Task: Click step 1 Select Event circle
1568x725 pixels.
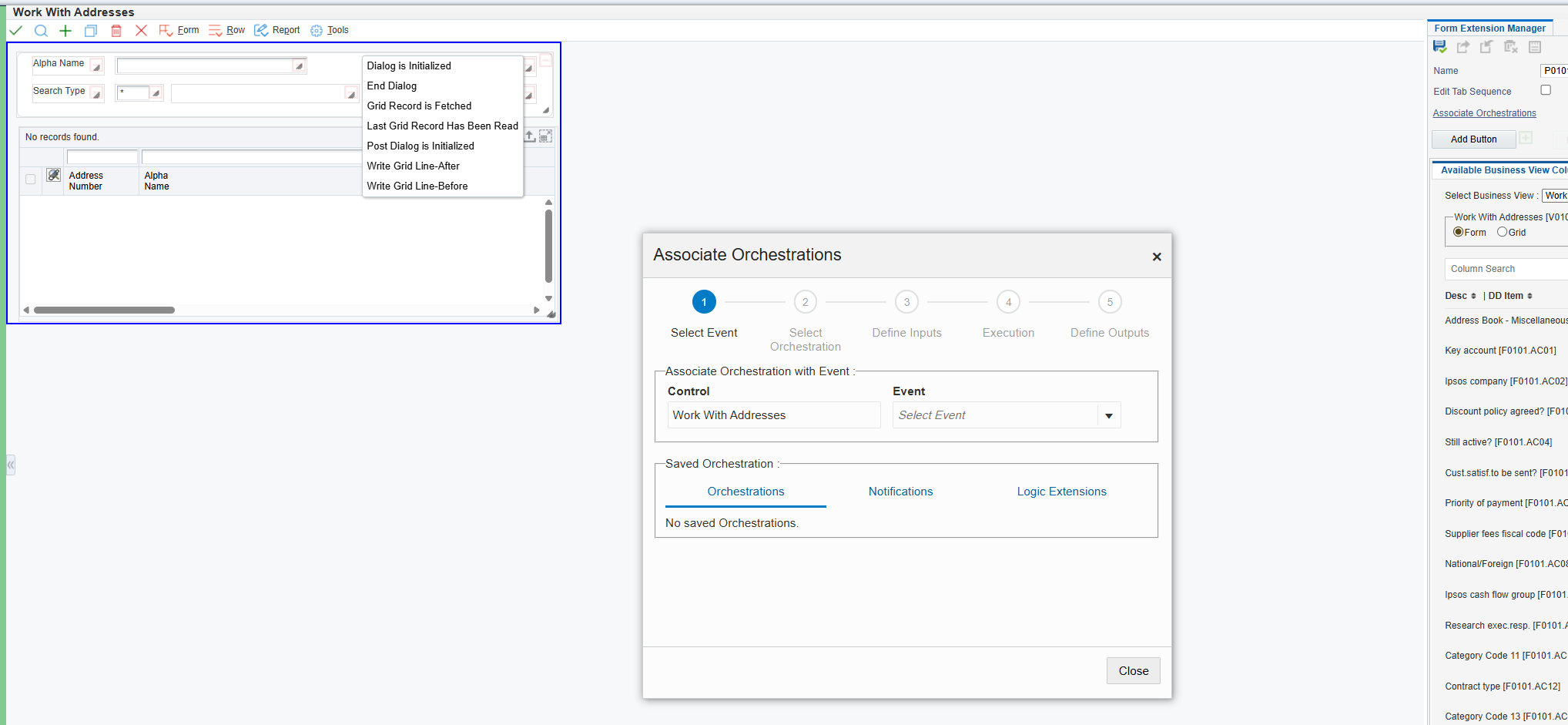Action: click(704, 302)
